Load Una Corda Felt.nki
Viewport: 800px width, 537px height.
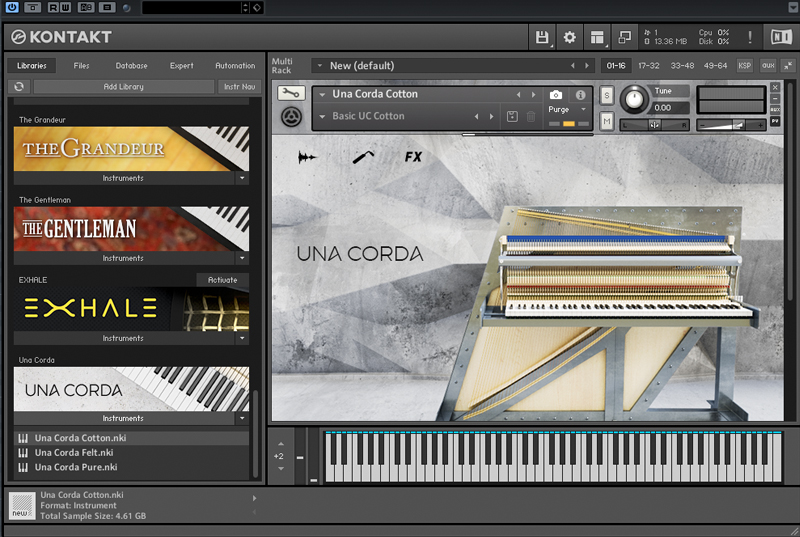pos(132,452)
